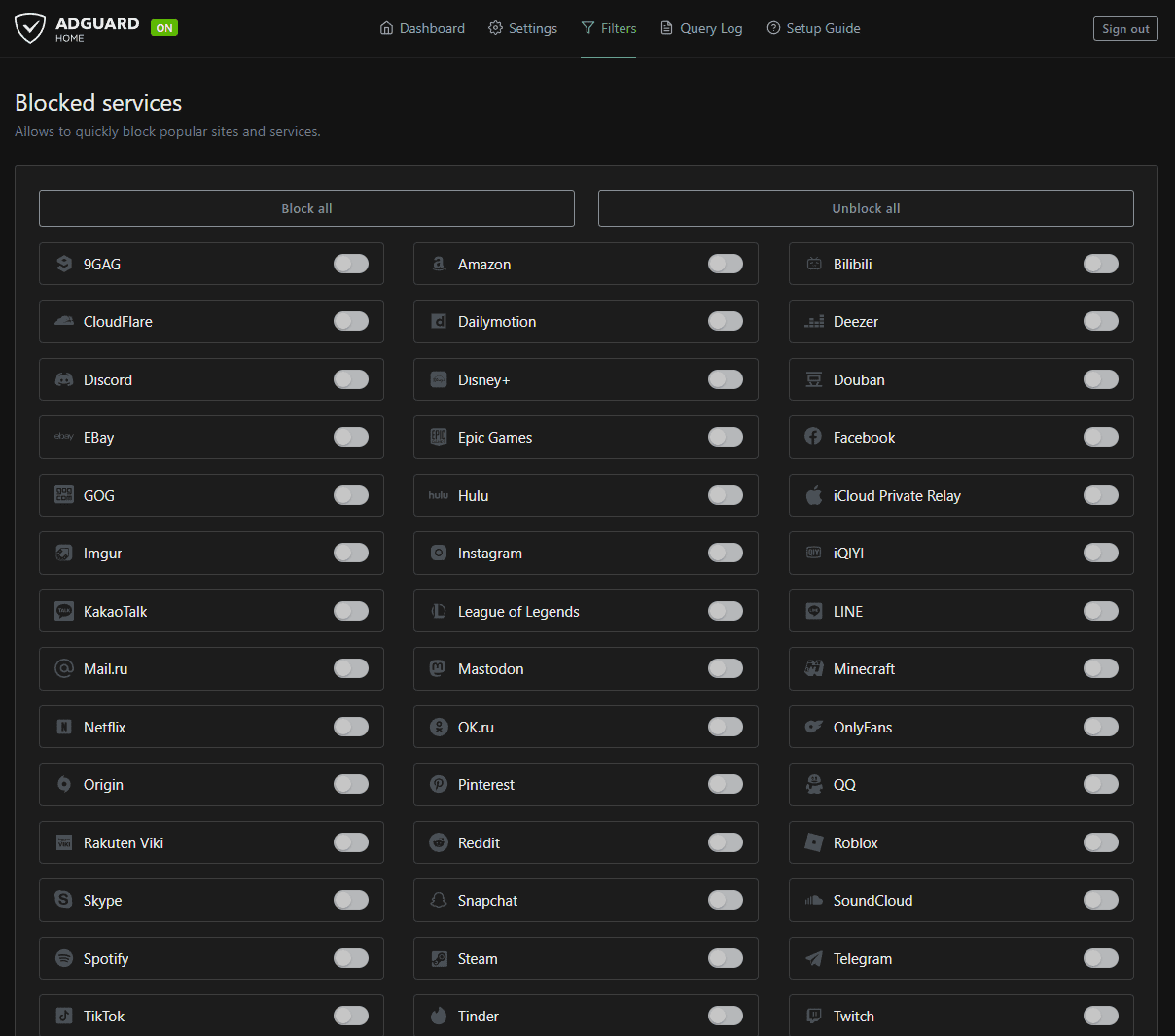Click the Snapchat ghost icon
This screenshot has height=1036, width=1175.
tap(439, 901)
